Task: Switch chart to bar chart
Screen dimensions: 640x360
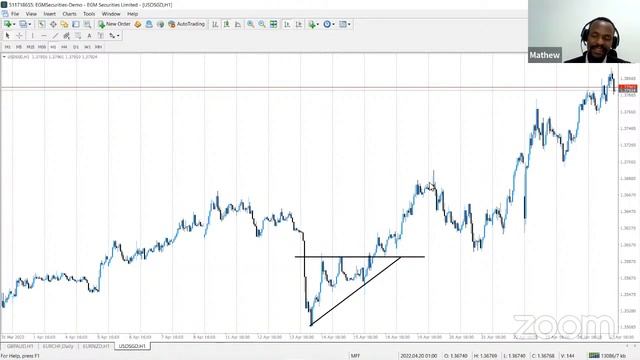Action: [215, 24]
